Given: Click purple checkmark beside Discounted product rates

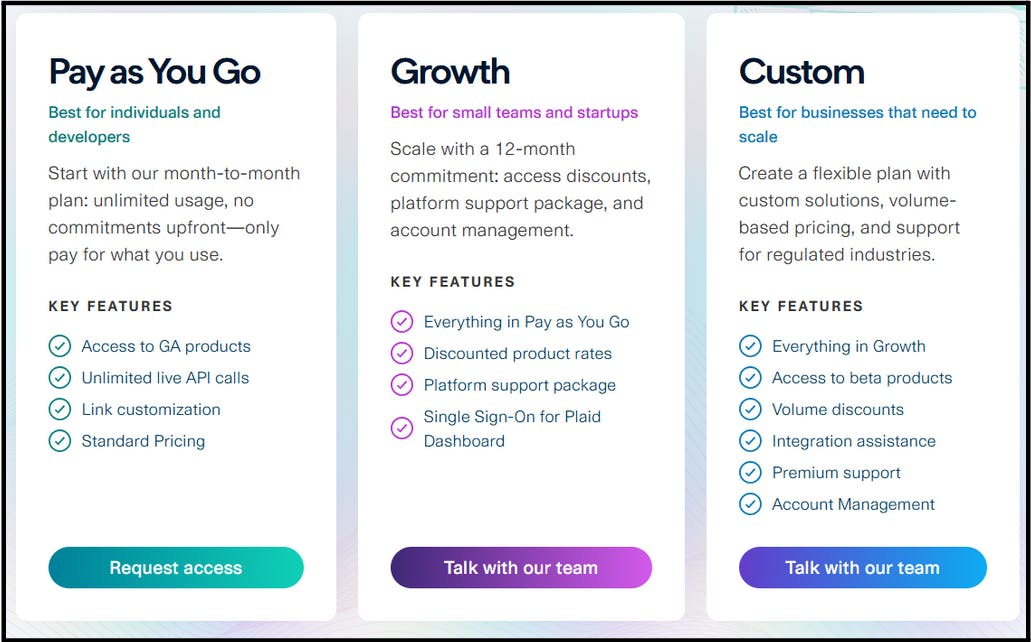Looking at the screenshot, I should pyautogui.click(x=402, y=353).
